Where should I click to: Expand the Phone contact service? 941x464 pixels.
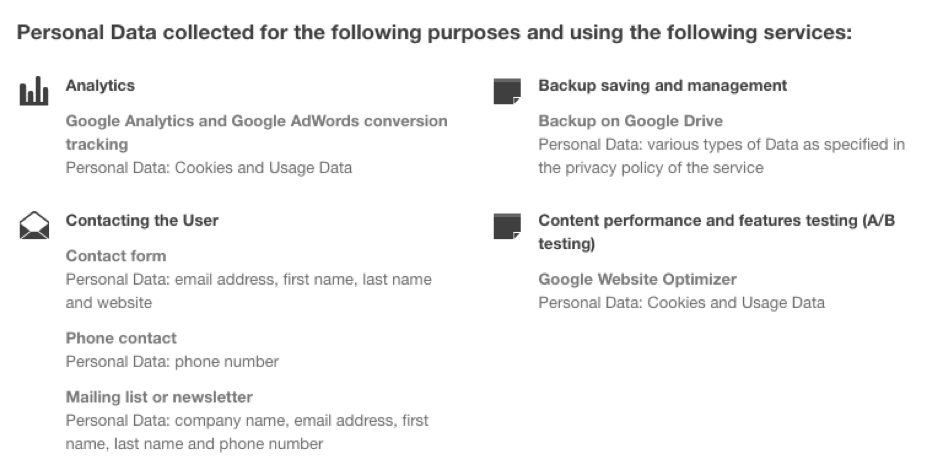pyautogui.click(x=121, y=339)
